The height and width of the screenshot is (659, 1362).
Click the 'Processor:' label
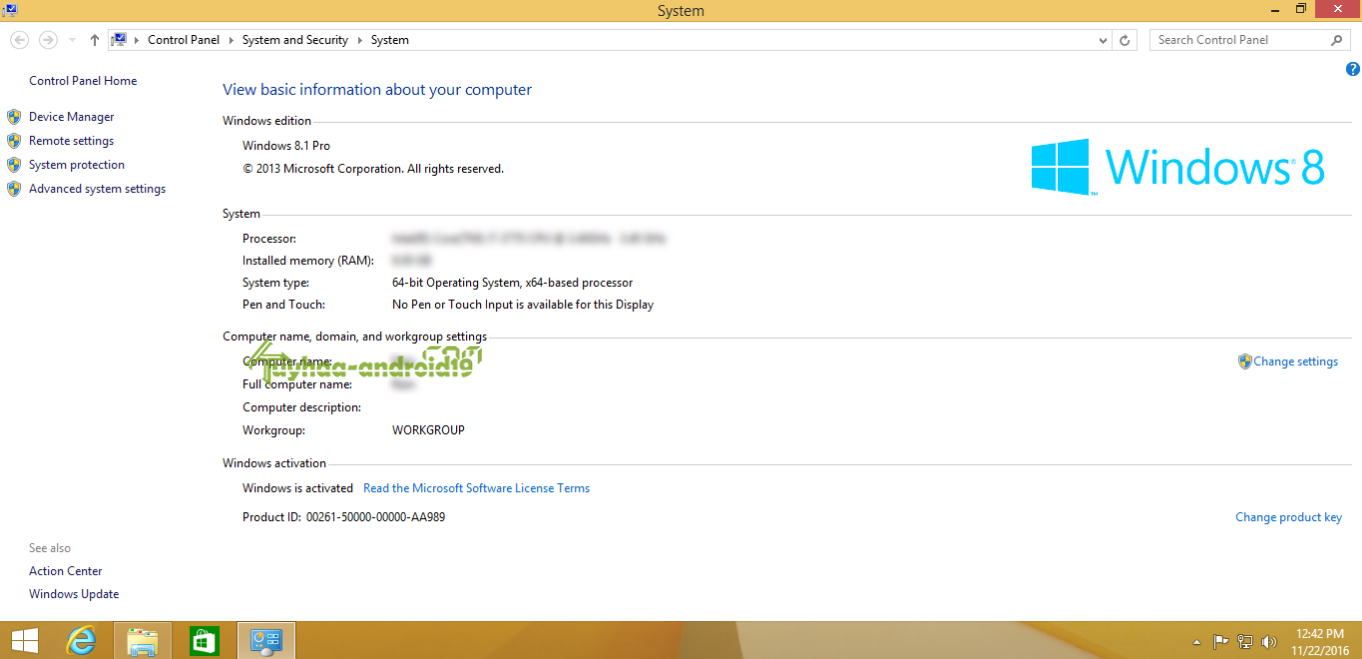(x=269, y=239)
